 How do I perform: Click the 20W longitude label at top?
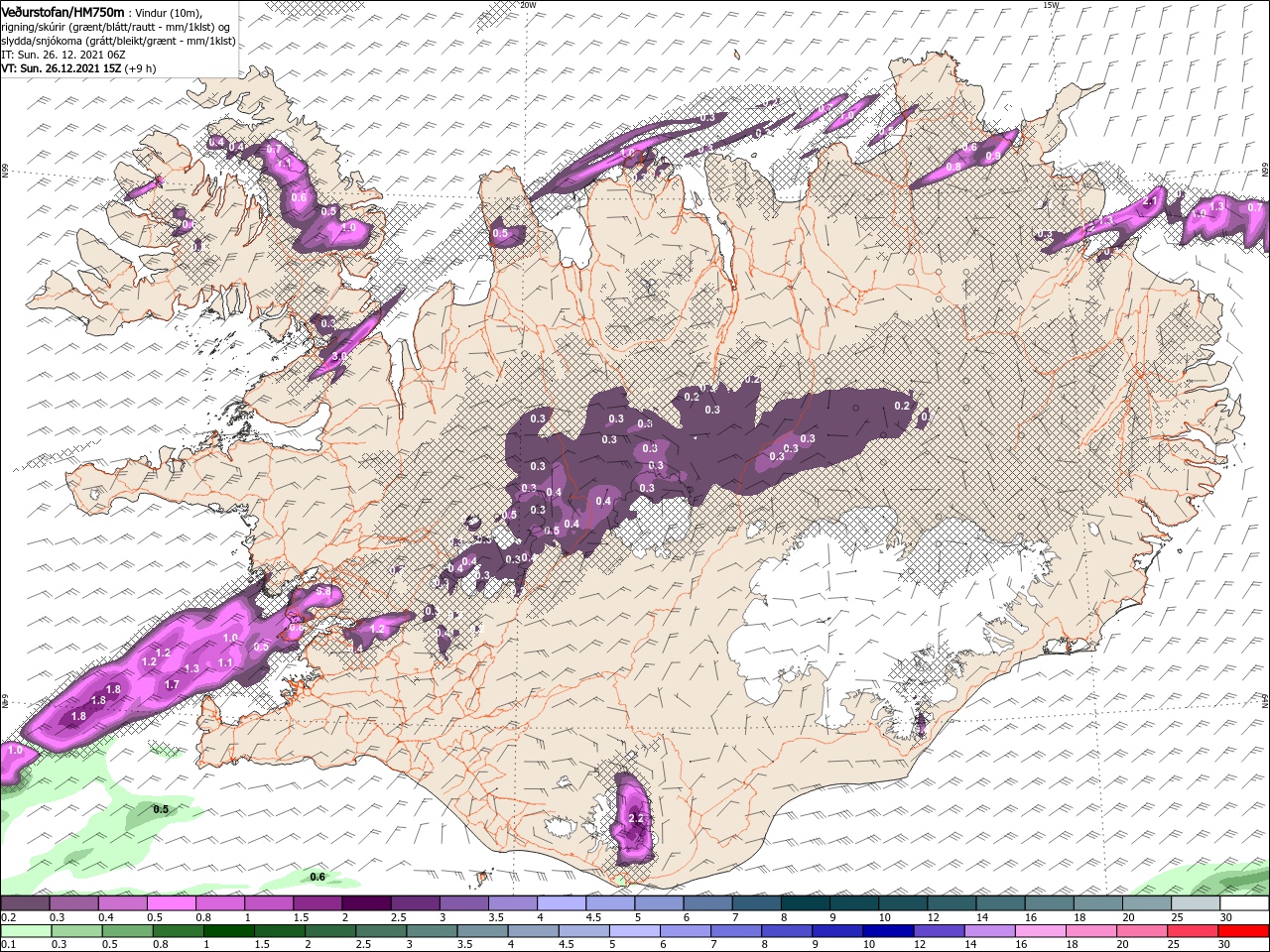tap(528, 5)
